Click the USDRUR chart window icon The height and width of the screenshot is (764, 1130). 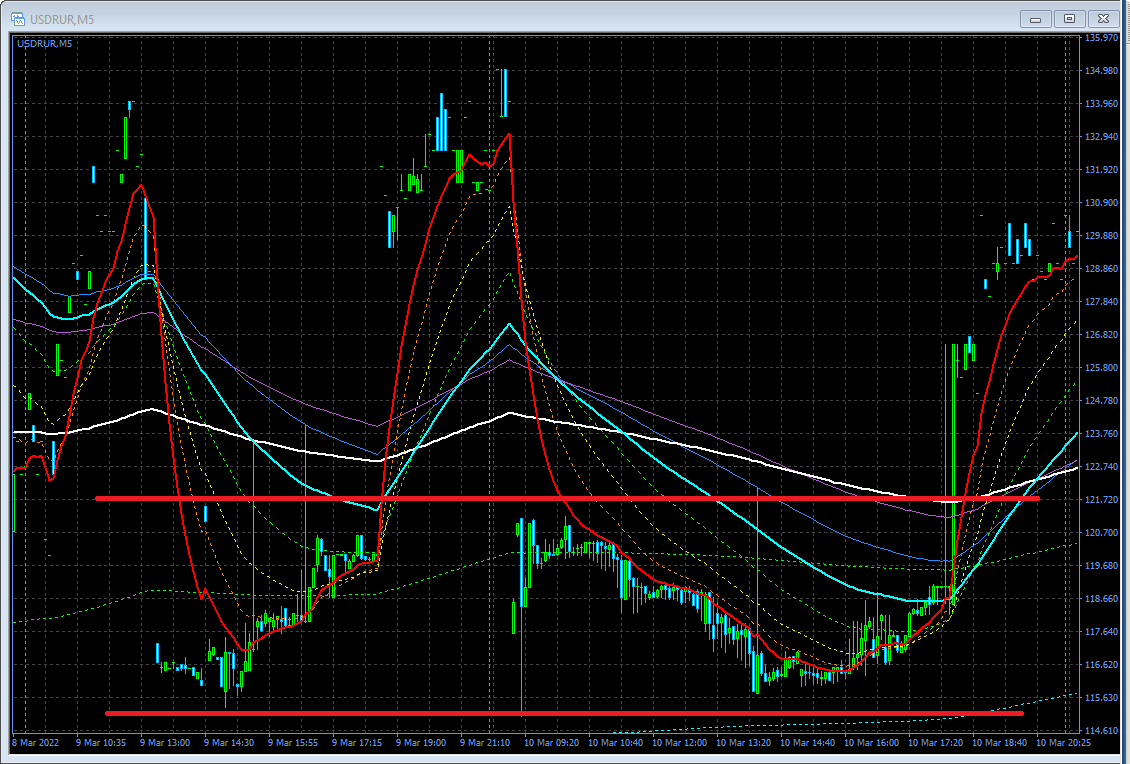(18, 18)
